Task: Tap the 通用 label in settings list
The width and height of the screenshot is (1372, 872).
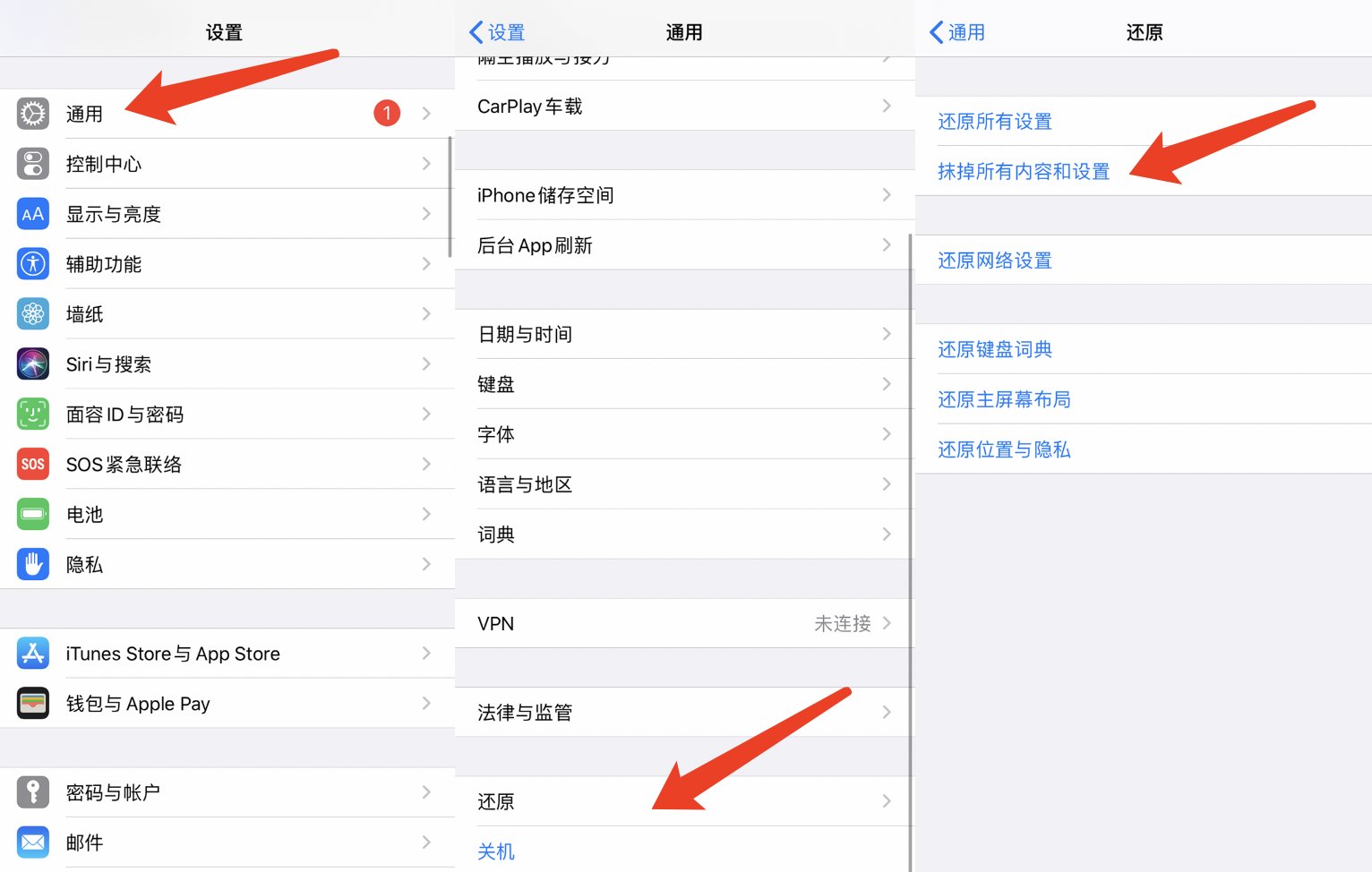Action: [84, 114]
